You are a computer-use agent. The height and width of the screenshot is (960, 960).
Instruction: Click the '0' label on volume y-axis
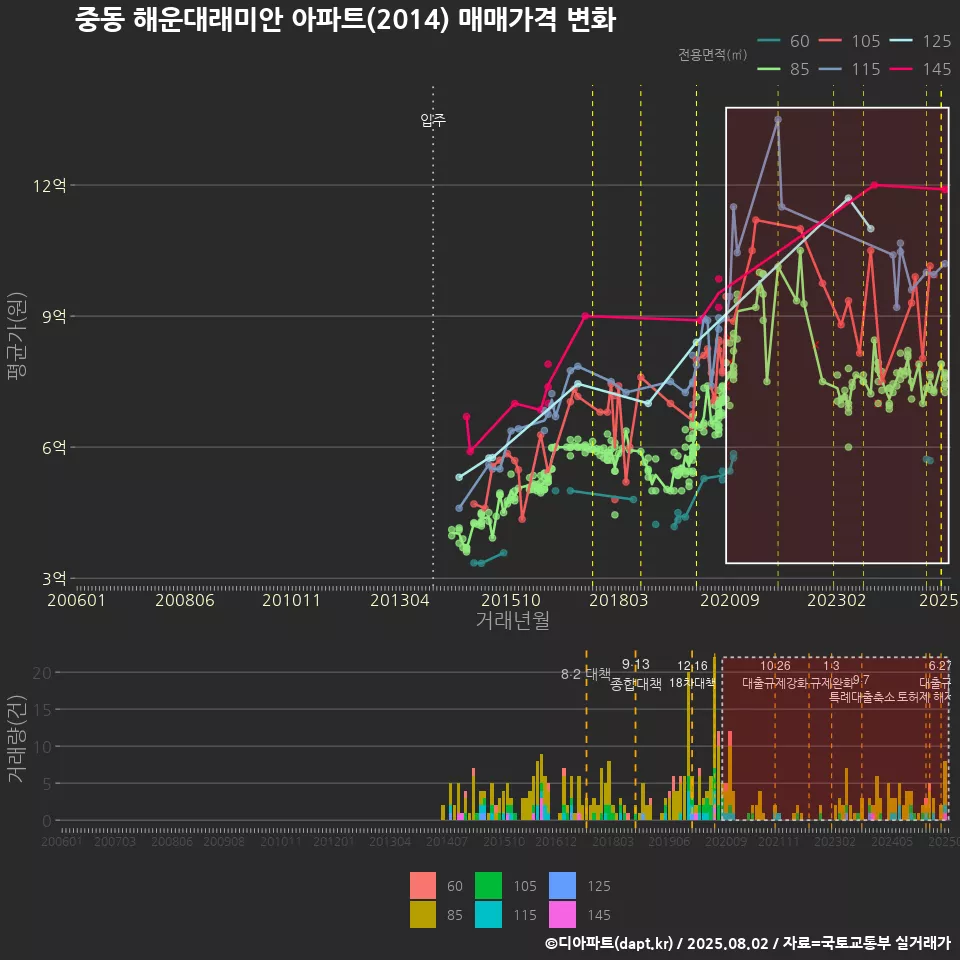47,821
